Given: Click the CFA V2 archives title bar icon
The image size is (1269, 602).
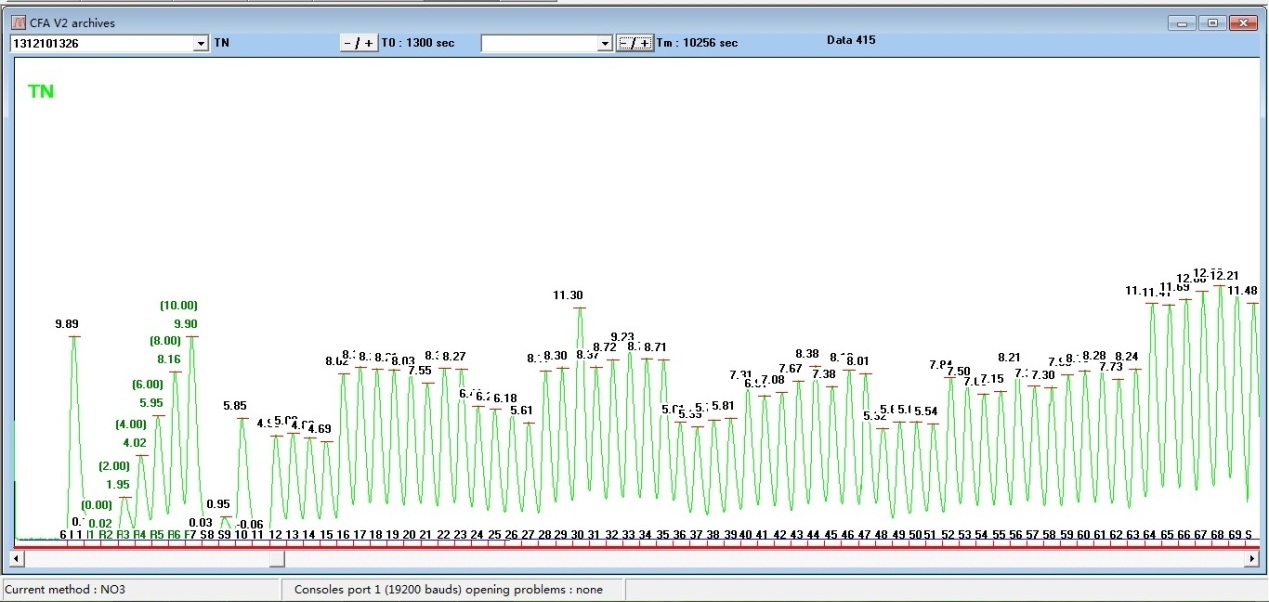Looking at the screenshot, I should [17, 22].
